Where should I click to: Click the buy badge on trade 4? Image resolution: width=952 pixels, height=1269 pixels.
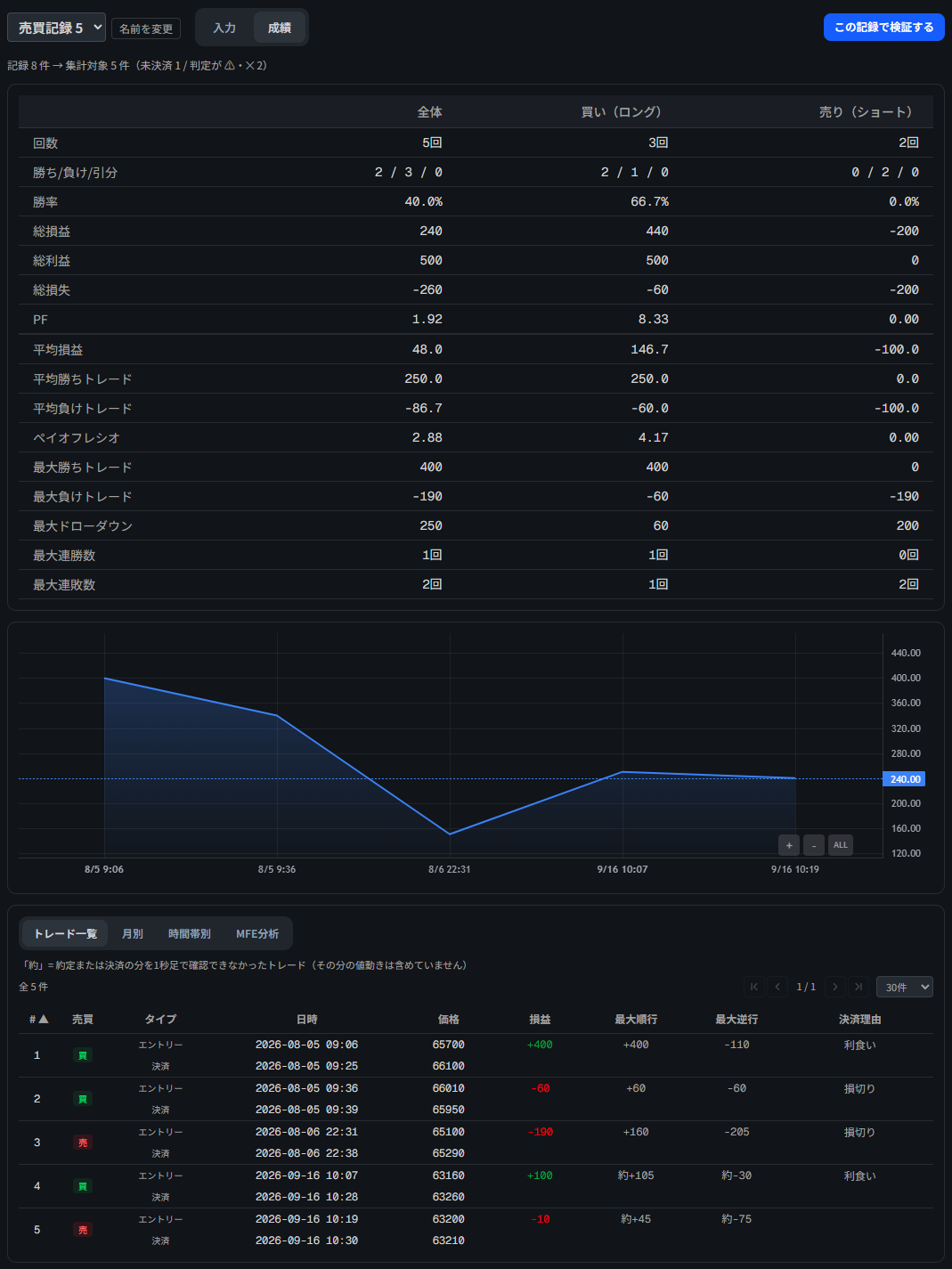83,1186
